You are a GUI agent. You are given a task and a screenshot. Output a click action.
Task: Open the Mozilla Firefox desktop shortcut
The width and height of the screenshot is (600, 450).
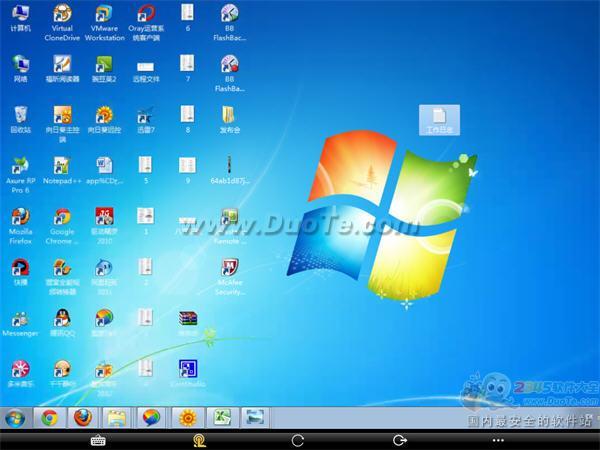click(x=20, y=217)
